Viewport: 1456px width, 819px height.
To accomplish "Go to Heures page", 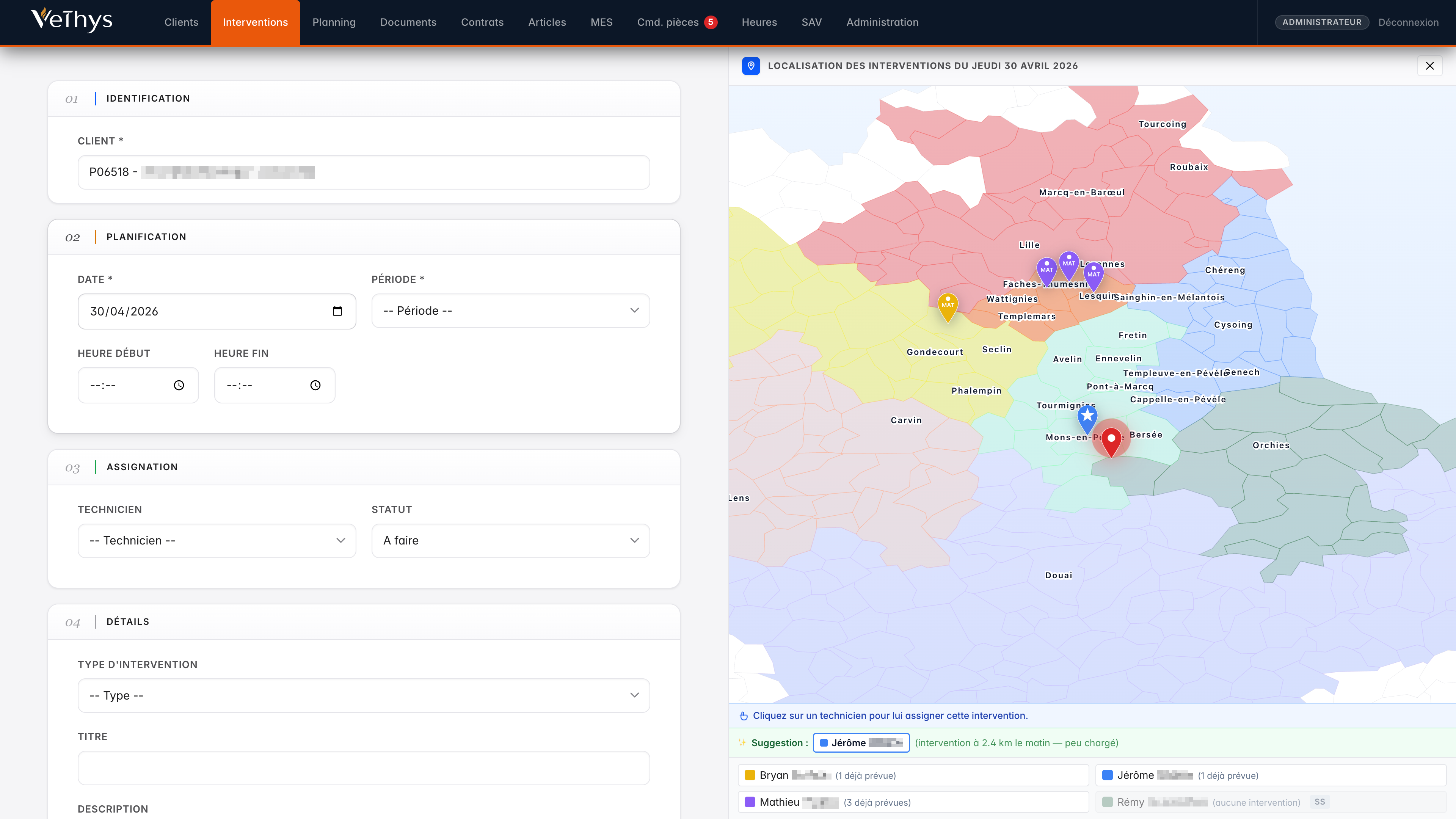I will click(x=759, y=22).
